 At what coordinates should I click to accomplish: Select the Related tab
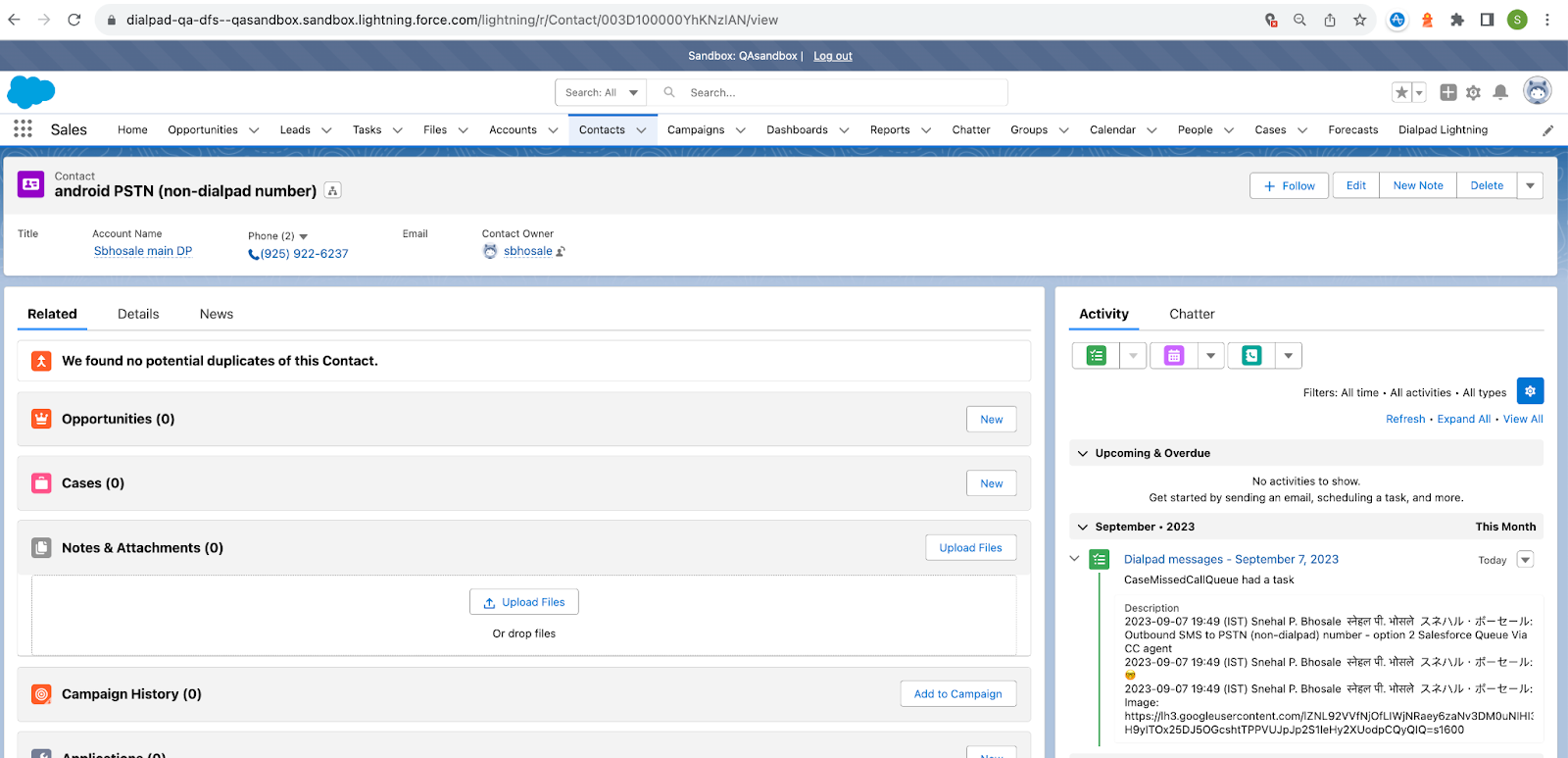coord(52,314)
